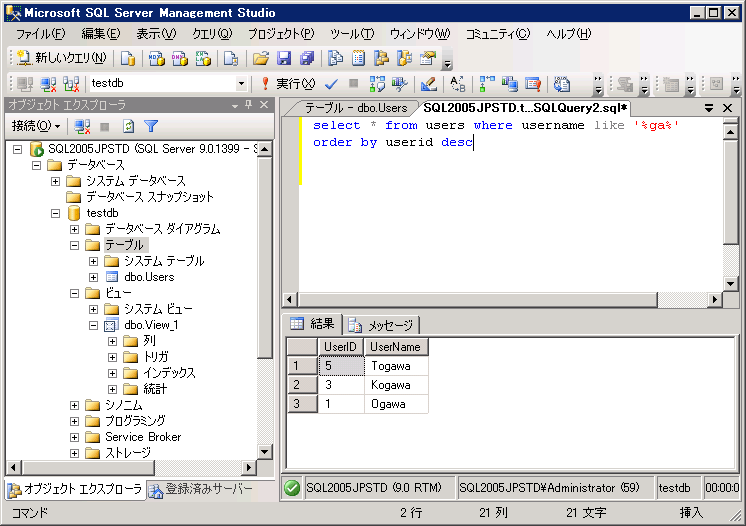Switch output to Results to Text
This screenshot has height=526, width=746.
pos(562,84)
